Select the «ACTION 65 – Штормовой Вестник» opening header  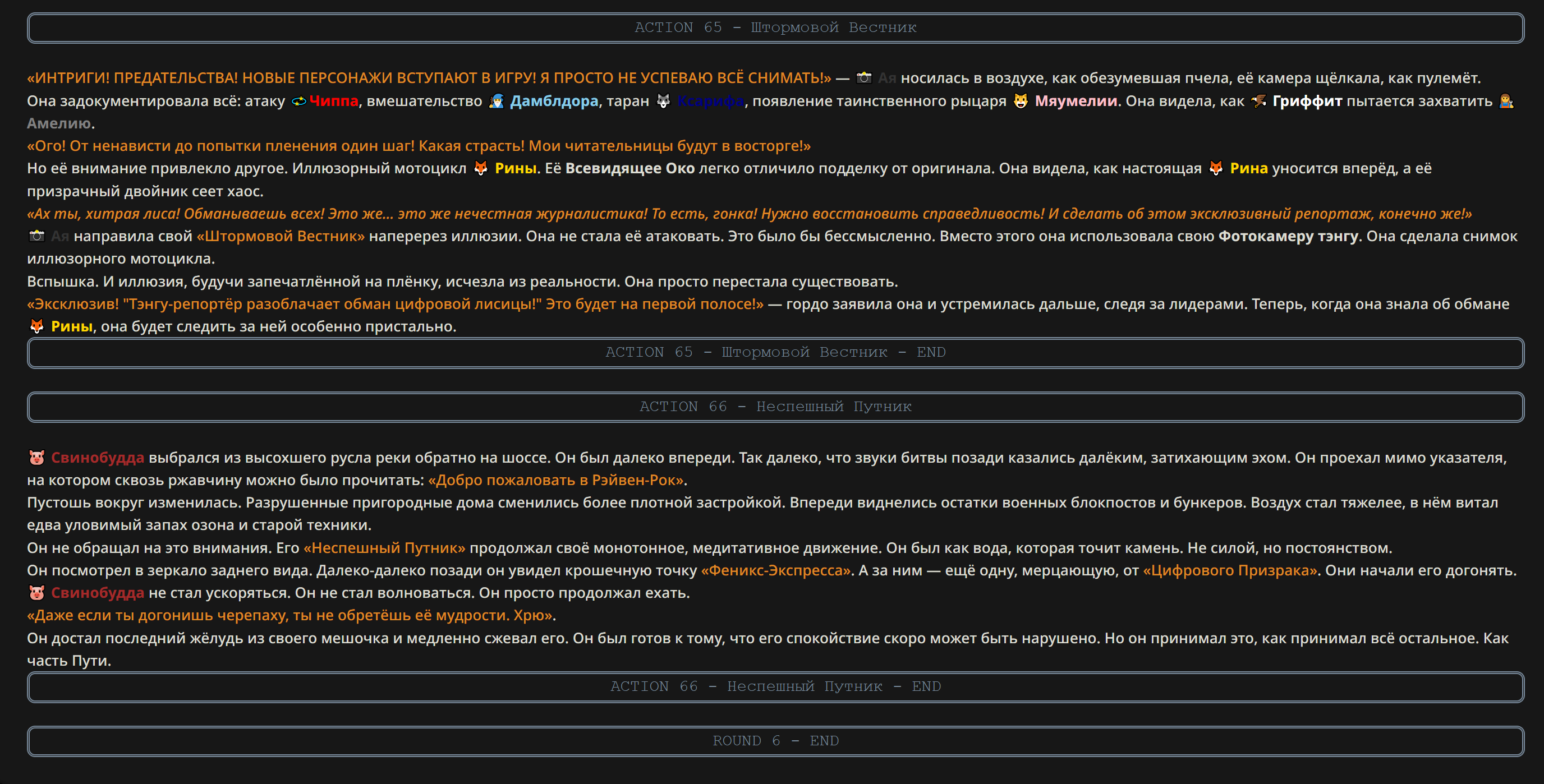pos(775,27)
